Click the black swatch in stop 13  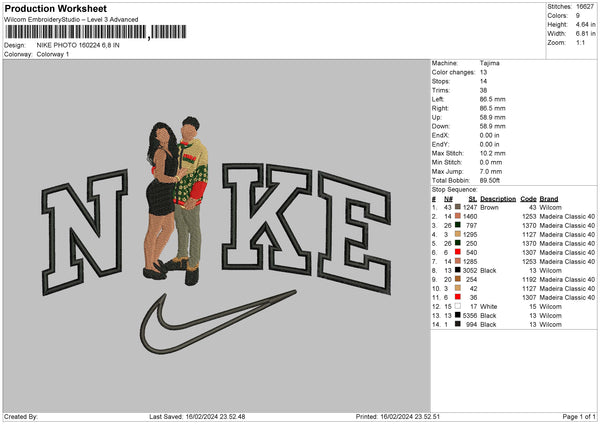[x=458, y=315]
